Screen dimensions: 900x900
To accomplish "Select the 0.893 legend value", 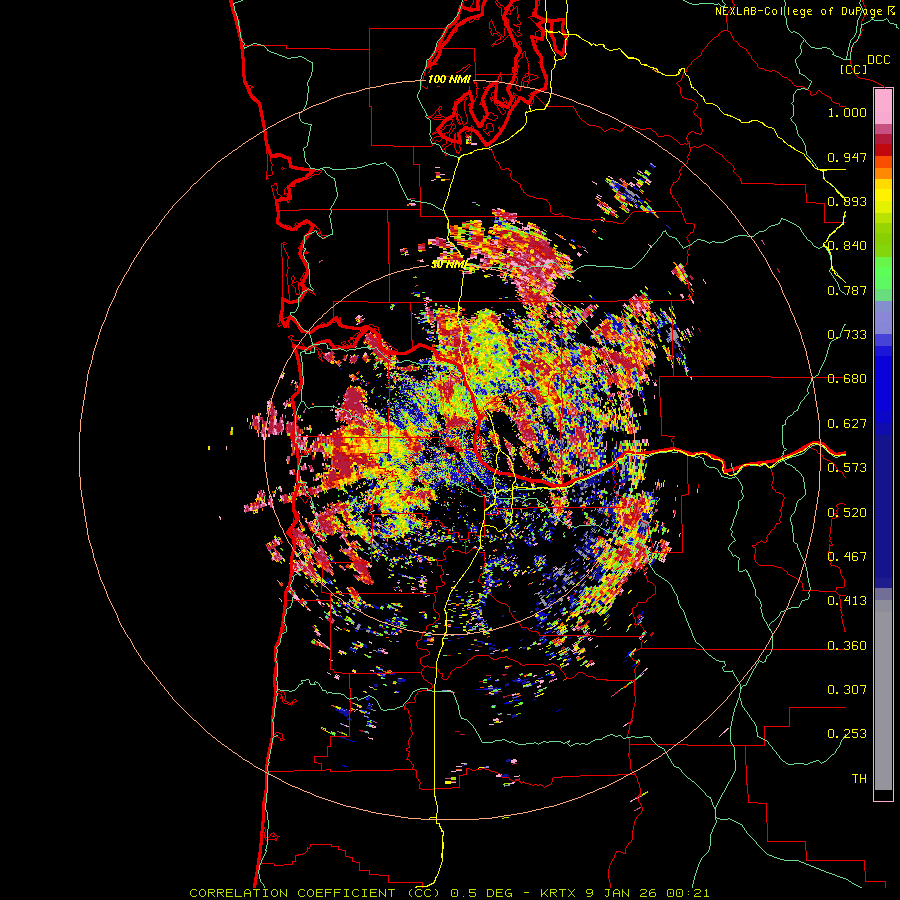I will [847, 201].
